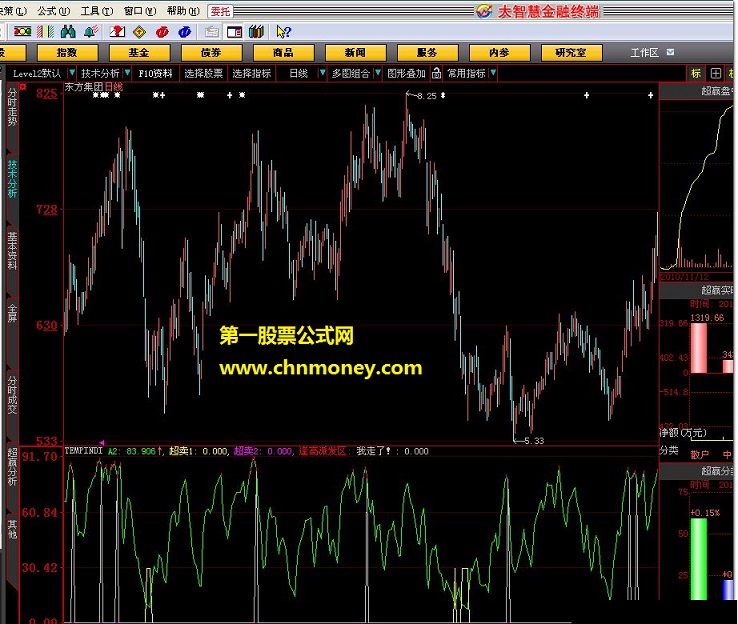The height and width of the screenshot is (624, 738).
Task: Click the padlock icon beside 图形叠加
Action: [x=436, y=73]
